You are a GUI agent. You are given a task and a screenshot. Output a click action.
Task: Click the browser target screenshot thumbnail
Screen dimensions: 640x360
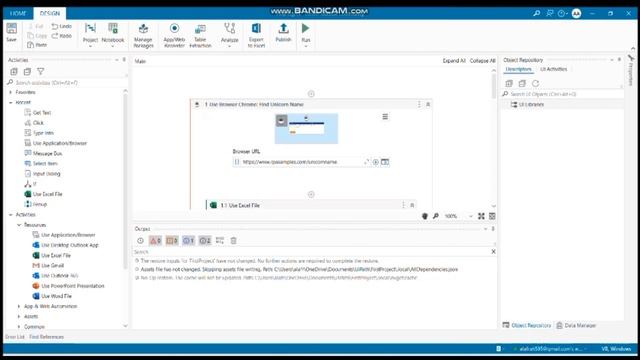coord(306,129)
